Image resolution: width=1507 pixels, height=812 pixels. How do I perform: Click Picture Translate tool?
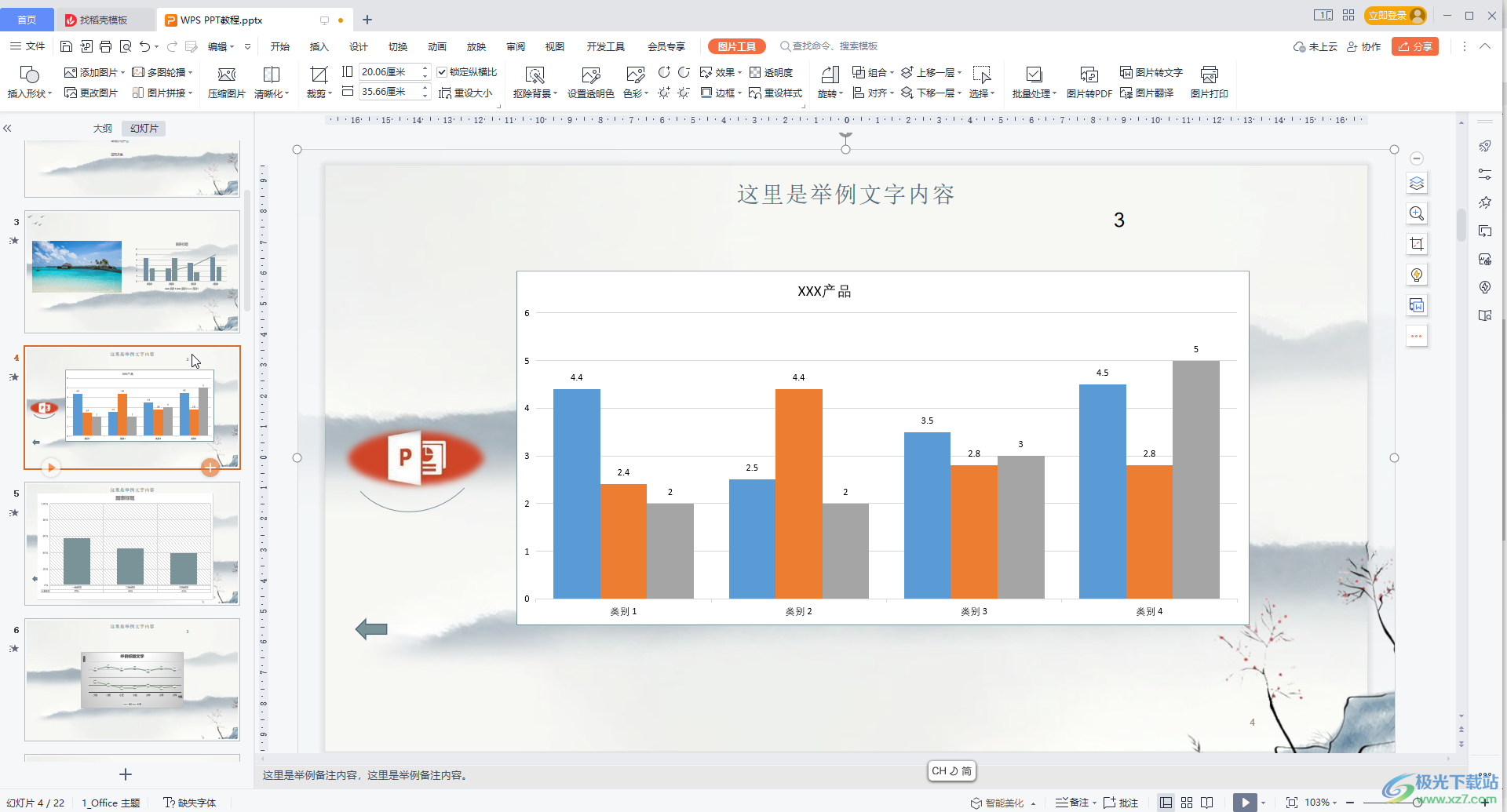(x=1147, y=93)
